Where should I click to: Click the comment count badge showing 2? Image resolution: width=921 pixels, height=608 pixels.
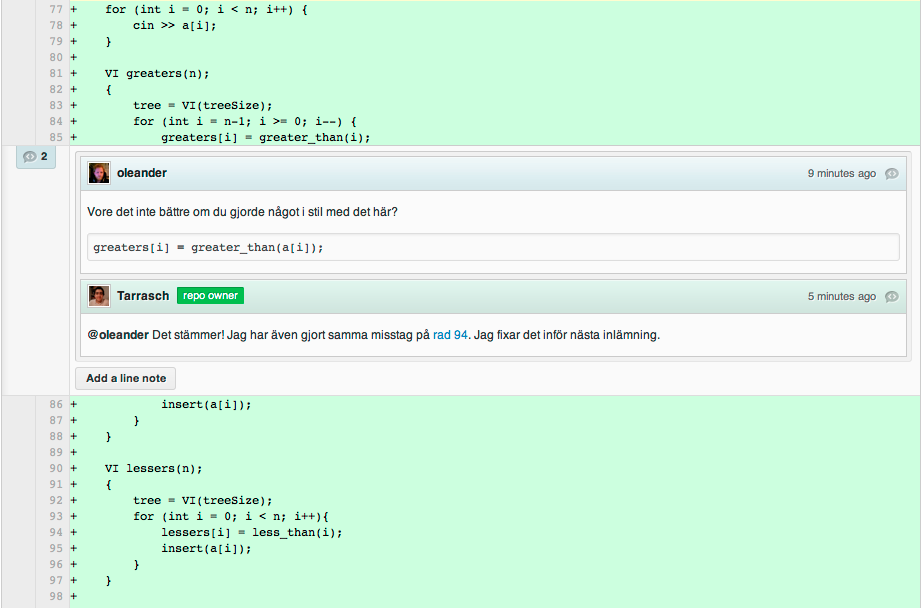[x=36, y=157]
